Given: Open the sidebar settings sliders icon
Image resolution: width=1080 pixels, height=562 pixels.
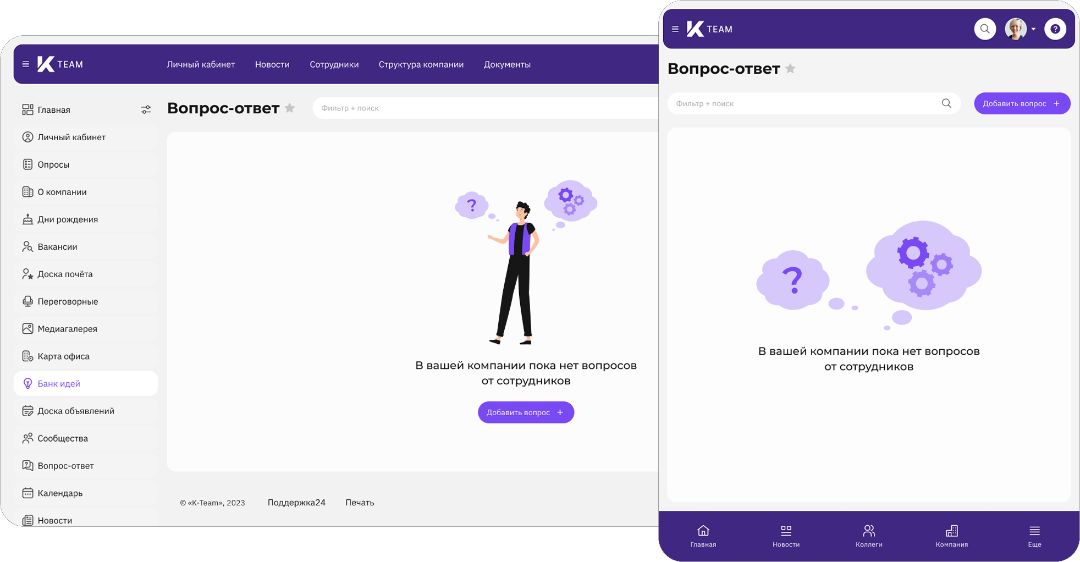Looking at the screenshot, I should [x=145, y=110].
